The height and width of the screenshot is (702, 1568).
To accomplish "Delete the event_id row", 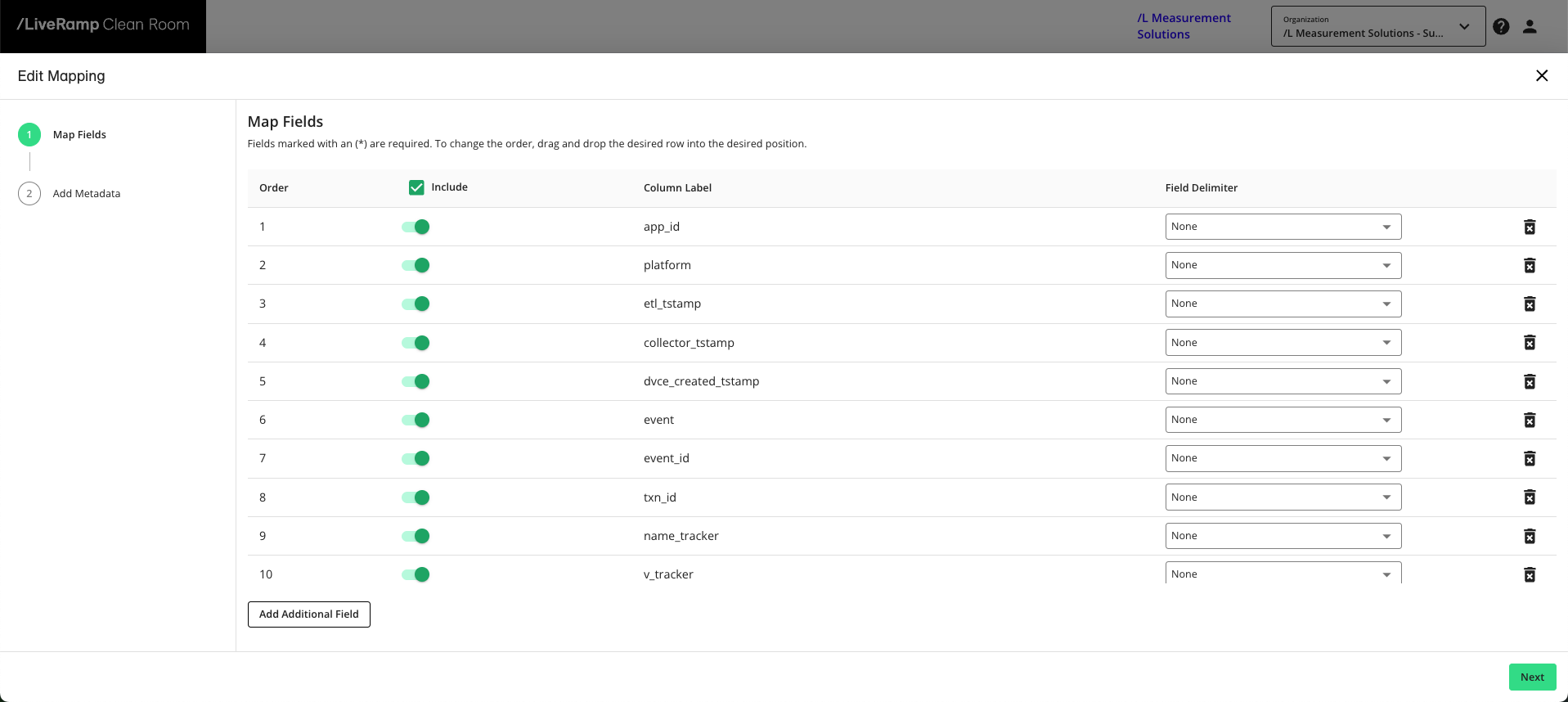I will [1529, 459].
